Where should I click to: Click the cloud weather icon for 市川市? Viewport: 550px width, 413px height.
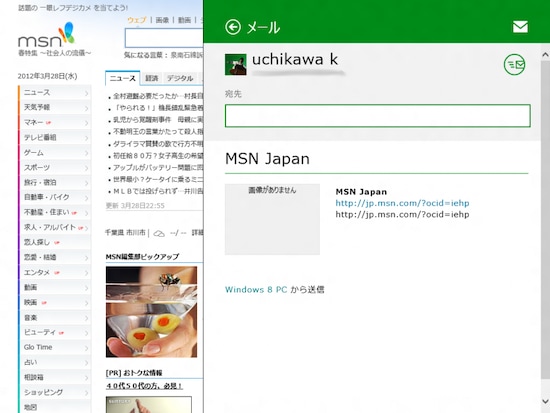coord(159,233)
